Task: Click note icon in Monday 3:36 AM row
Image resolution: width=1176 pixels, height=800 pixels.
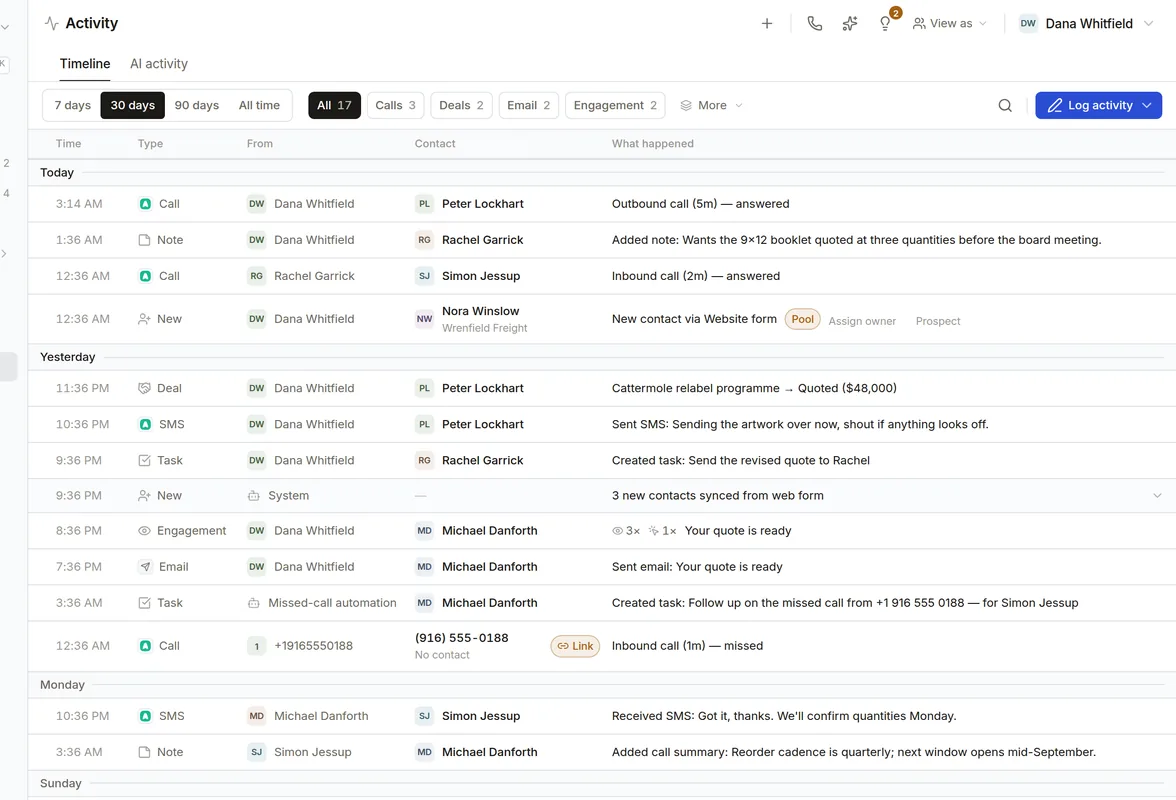Action: click(x=144, y=752)
